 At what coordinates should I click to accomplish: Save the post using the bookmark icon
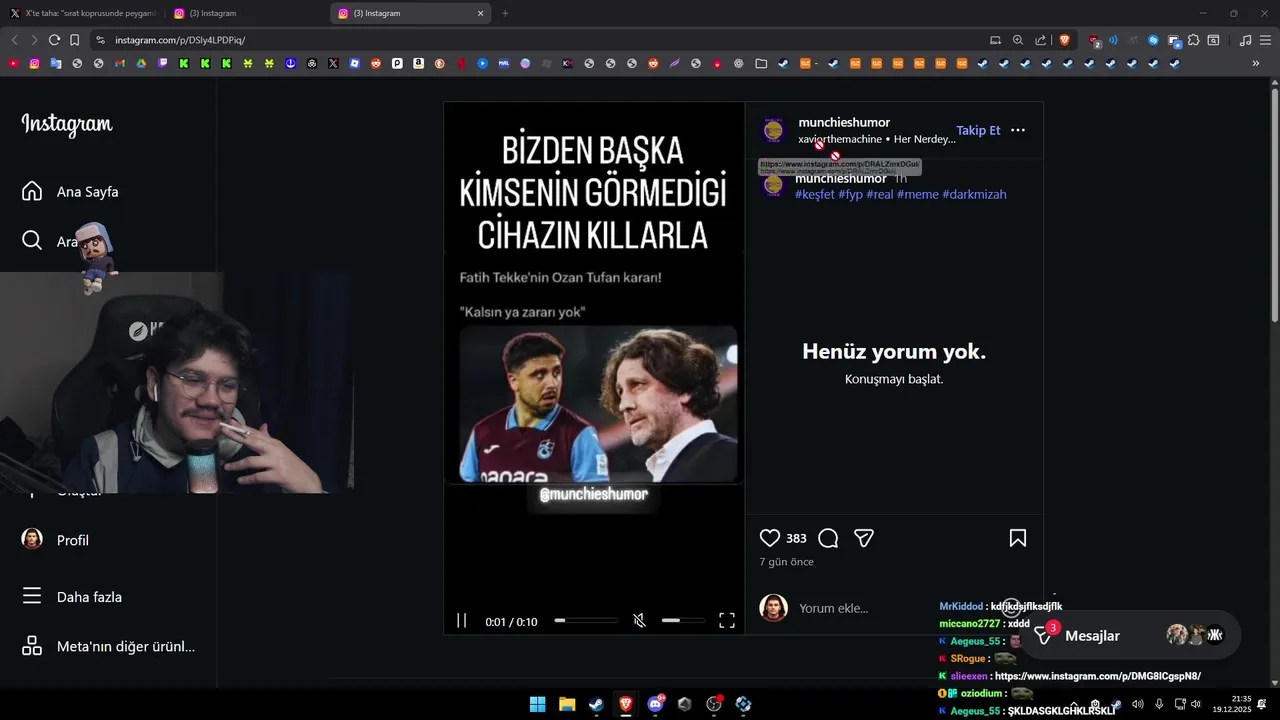(x=1018, y=538)
